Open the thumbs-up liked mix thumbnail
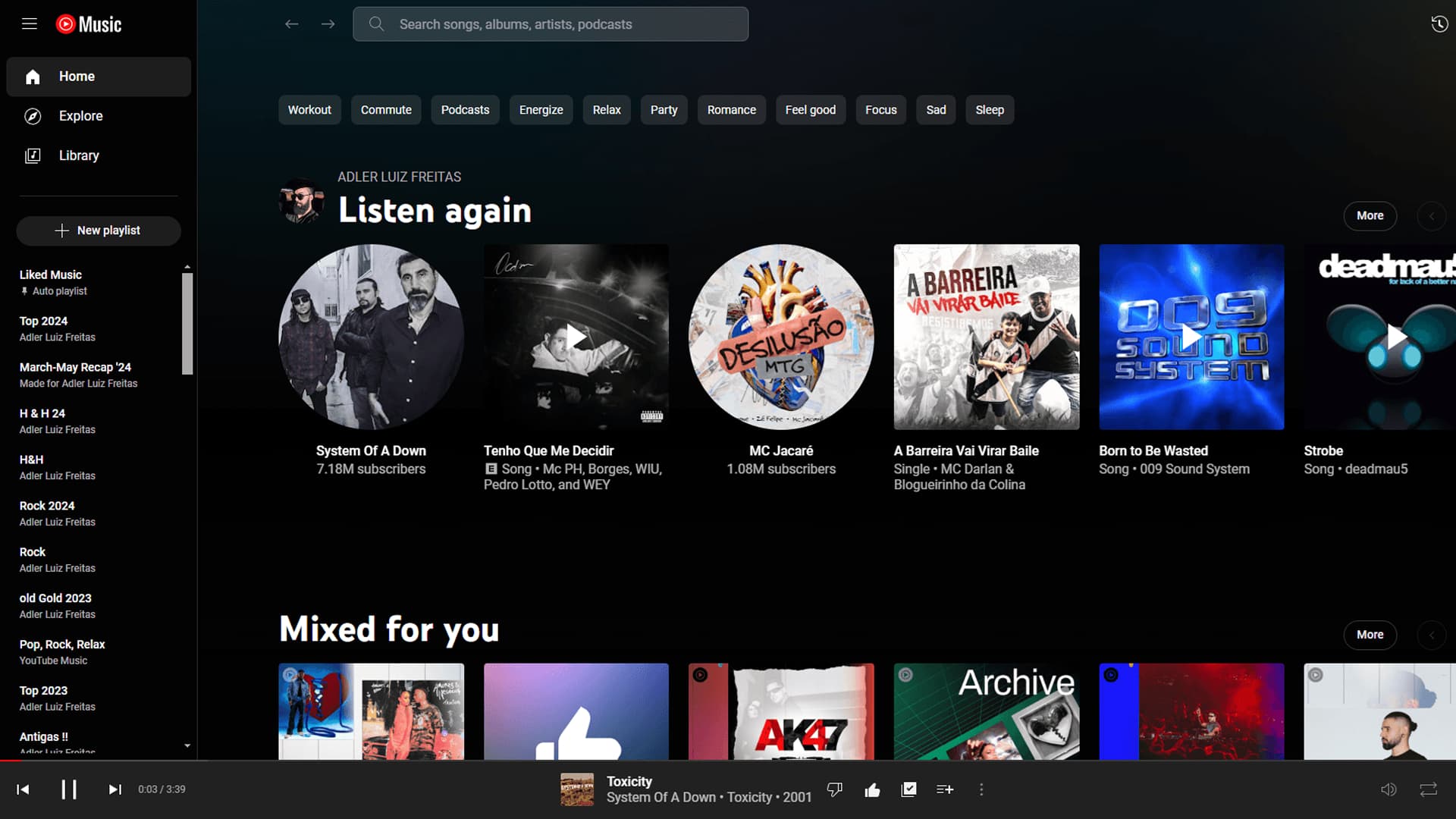 tap(576, 711)
